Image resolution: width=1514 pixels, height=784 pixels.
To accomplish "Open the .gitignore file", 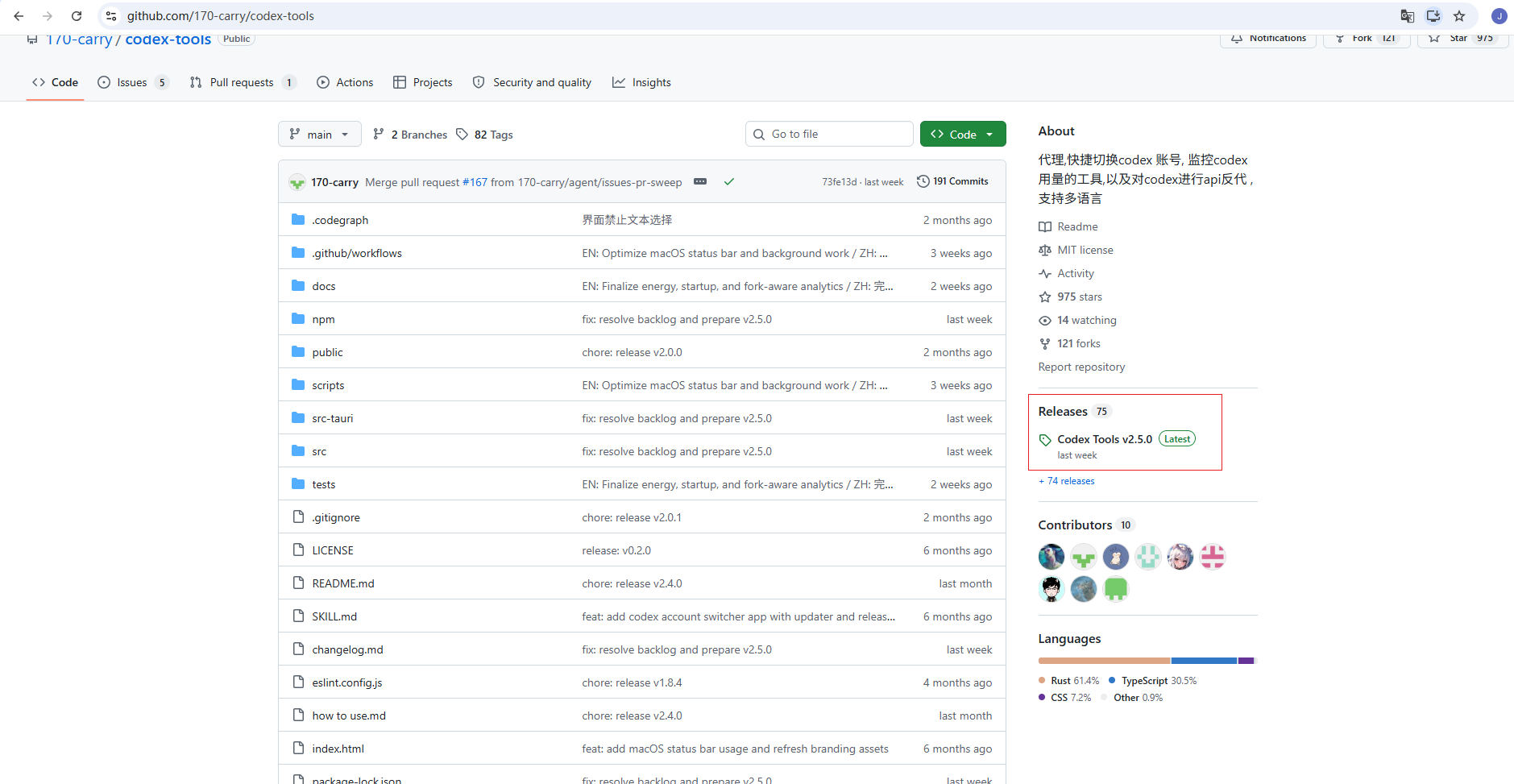I will [x=336, y=517].
